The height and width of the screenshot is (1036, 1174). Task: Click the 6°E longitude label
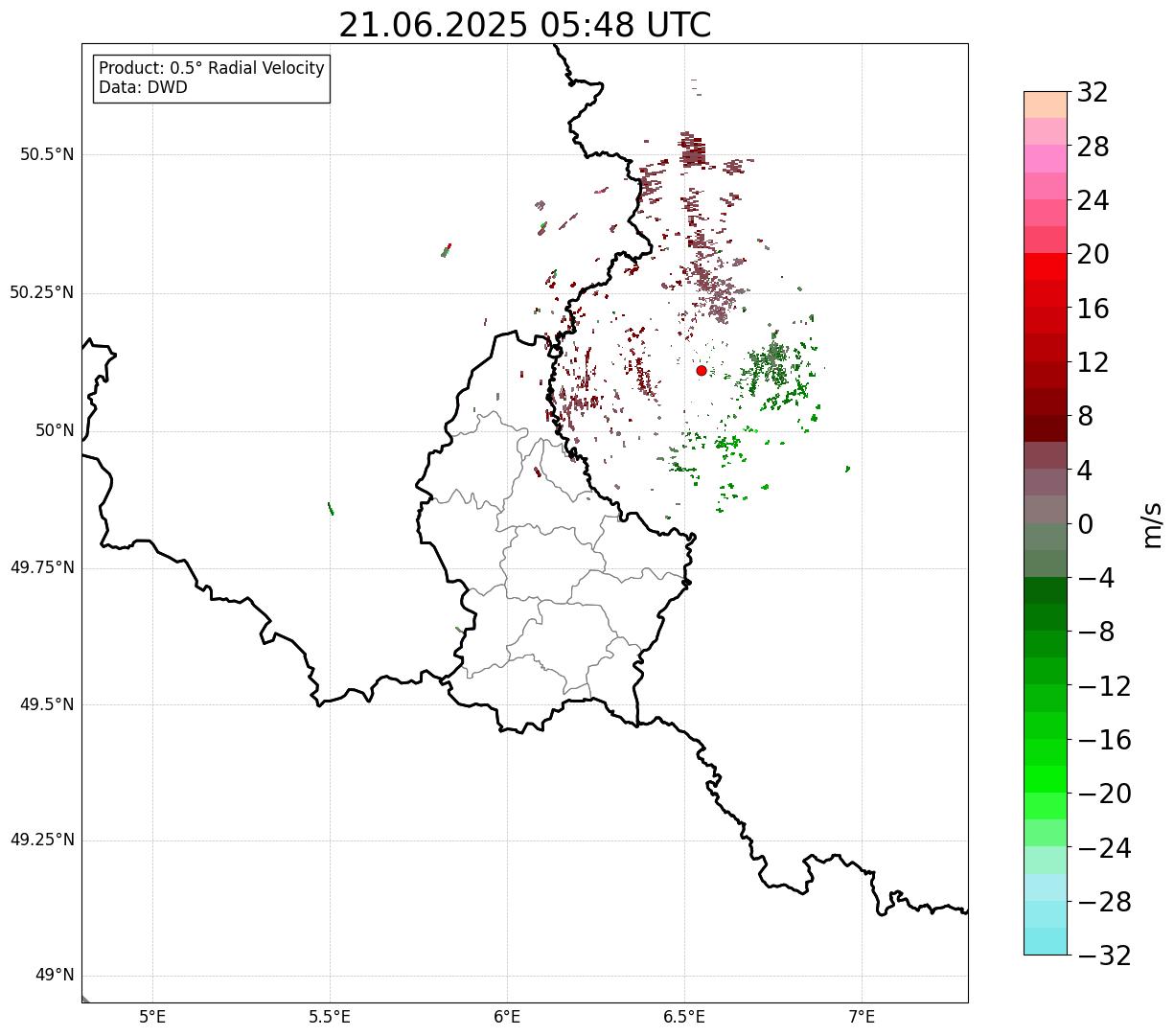coord(507,1017)
